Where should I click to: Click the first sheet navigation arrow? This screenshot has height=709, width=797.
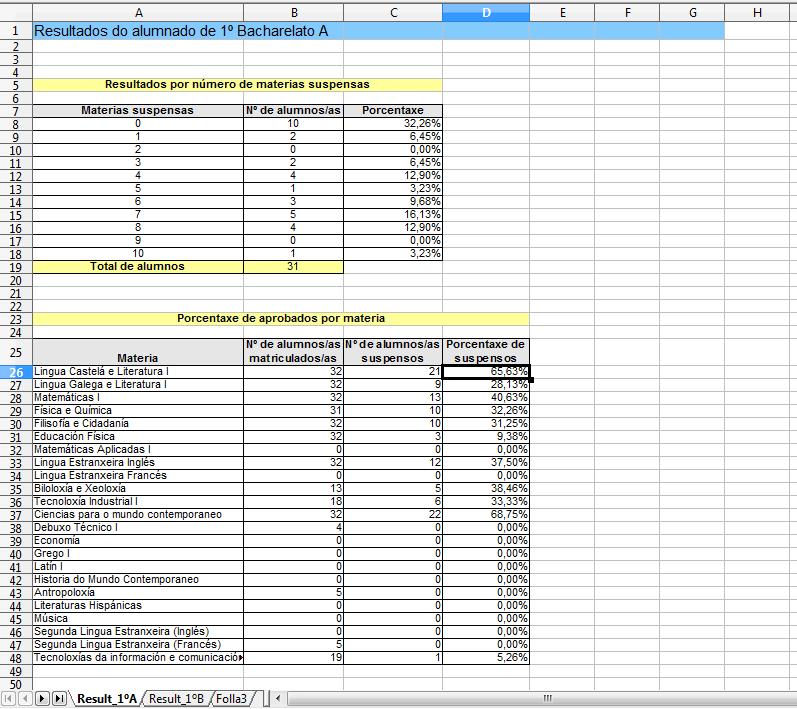point(10,698)
